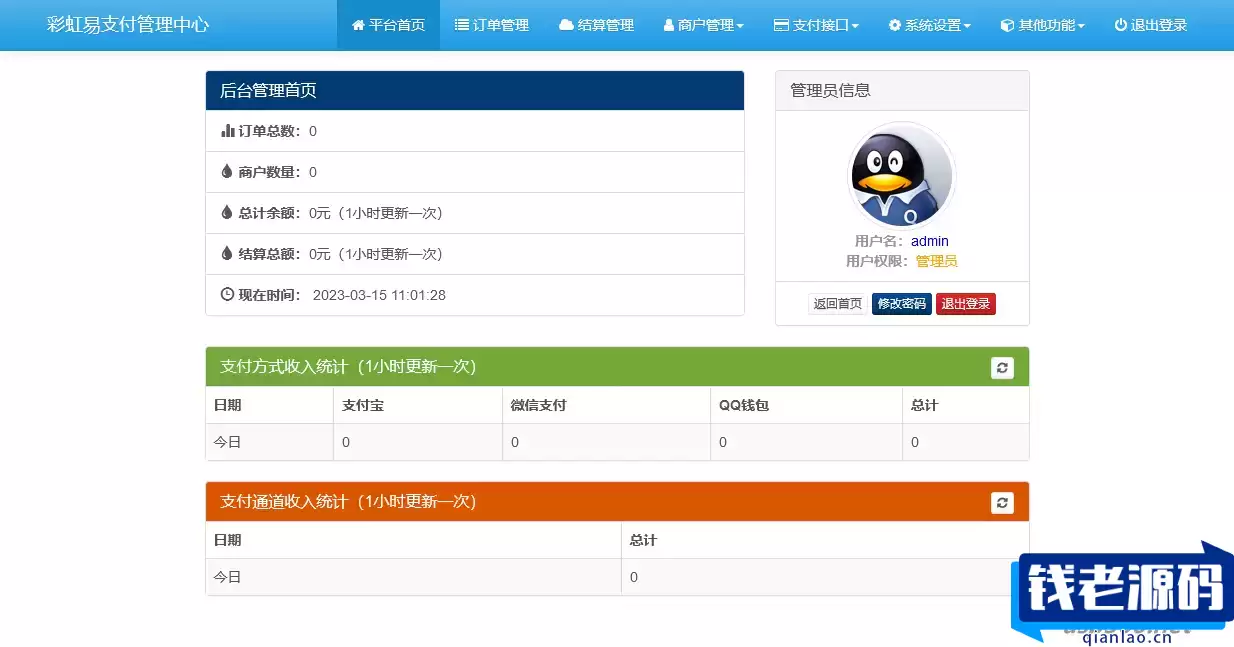Click the 修改密码 button
This screenshot has width=1234, height=647.
click(x=901, y=304)
